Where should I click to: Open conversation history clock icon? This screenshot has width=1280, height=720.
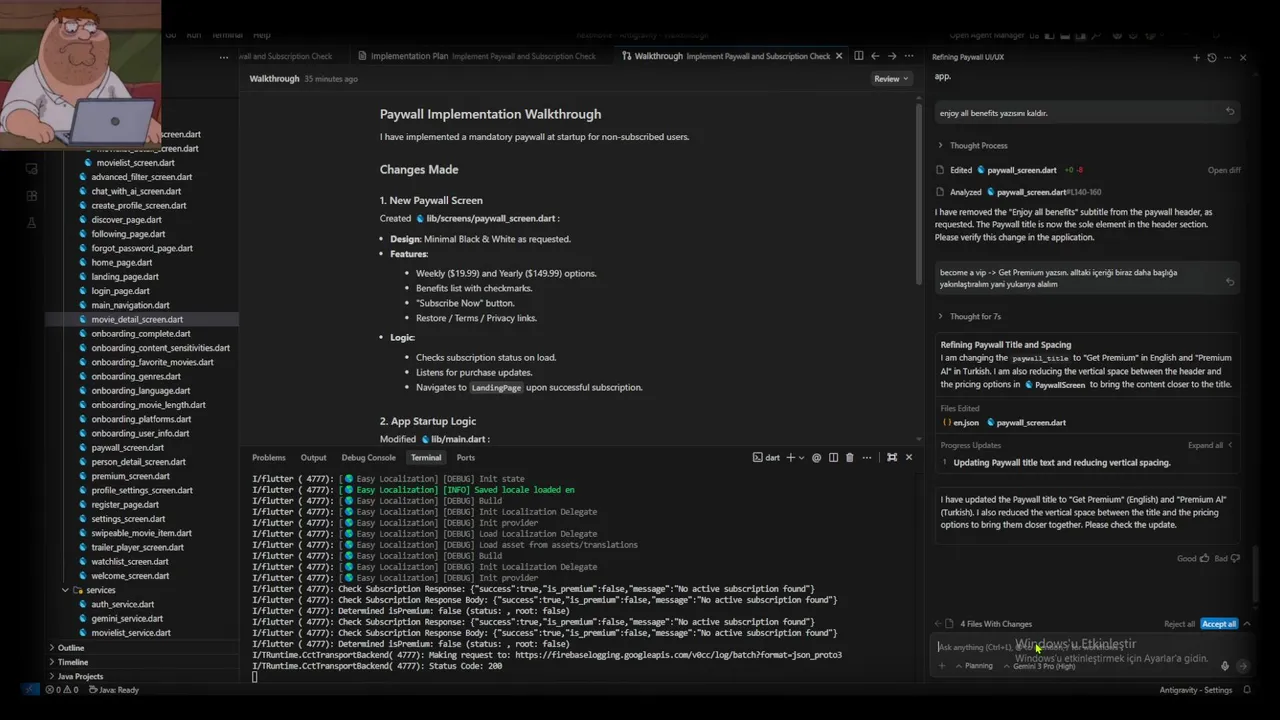click(1212, 58)
